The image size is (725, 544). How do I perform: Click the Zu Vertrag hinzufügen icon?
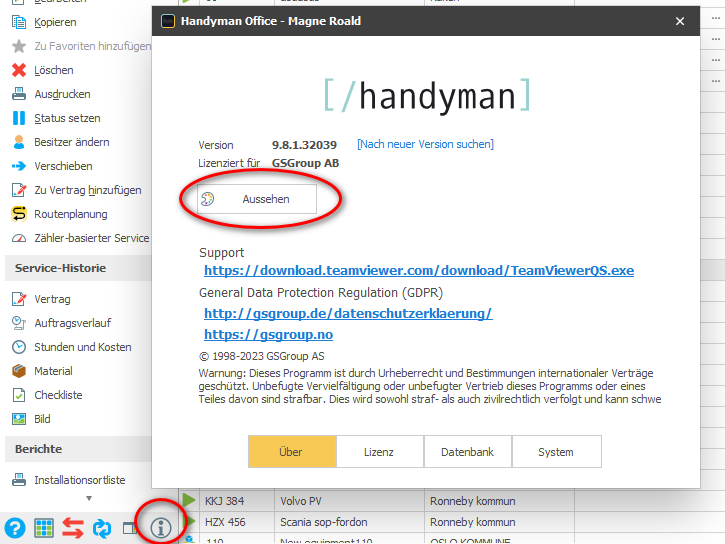click(x=19, y=190)
